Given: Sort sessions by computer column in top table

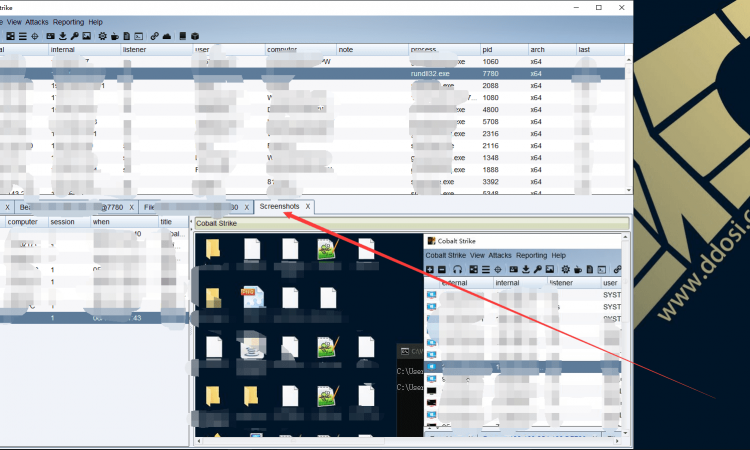Looking at the screenshot, I should [301, 49].
